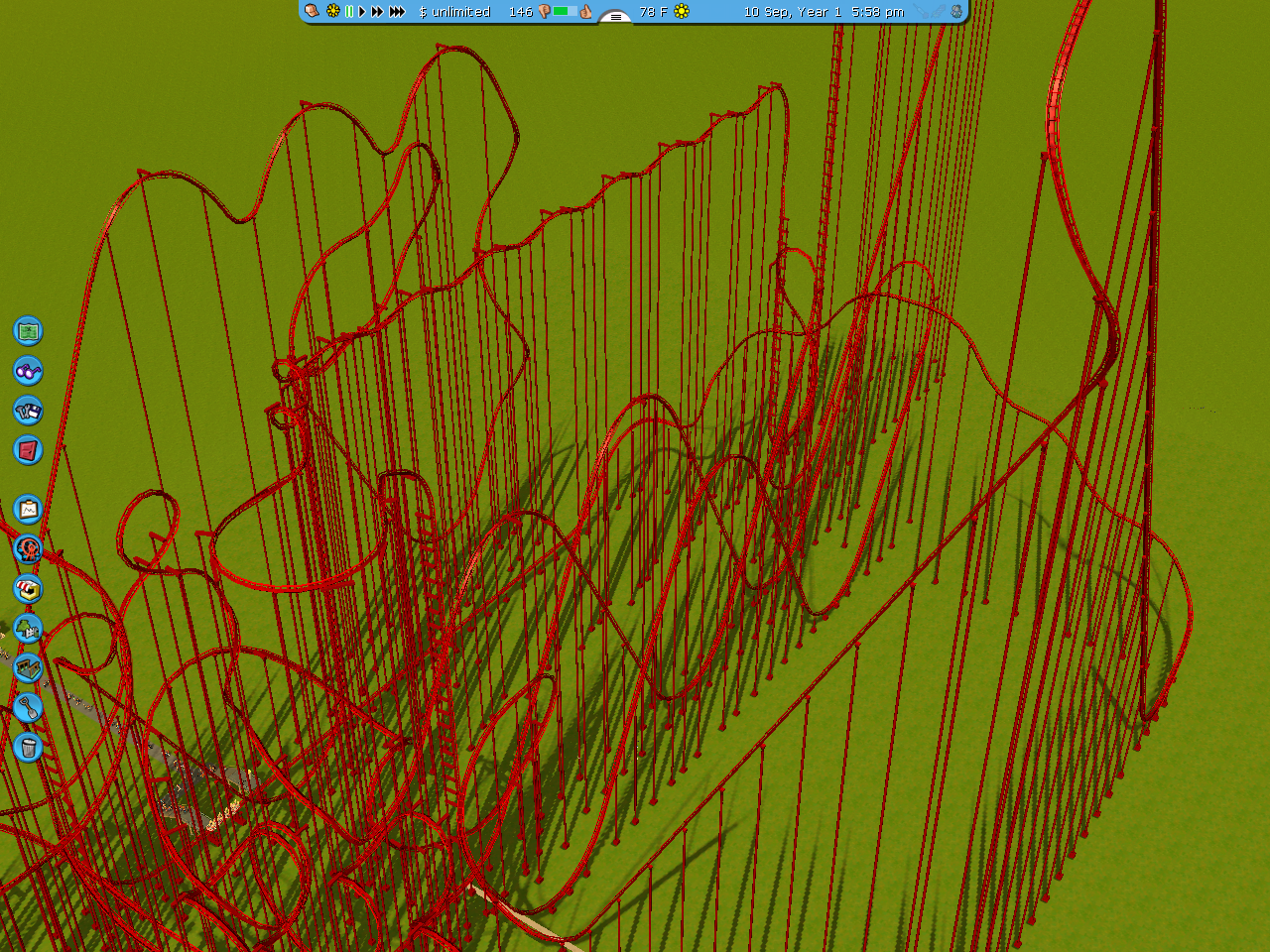
Task: Click the red door exit icon
Action: point(28,450)
